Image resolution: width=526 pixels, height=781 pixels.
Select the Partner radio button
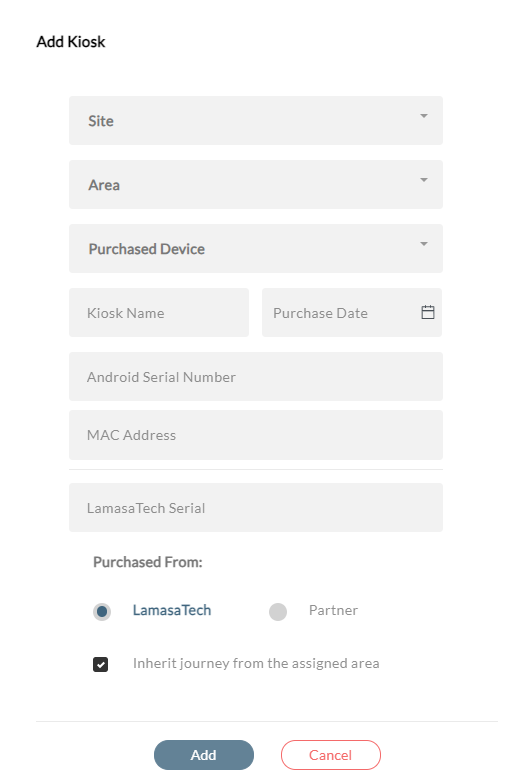click(x=278, y=611)
